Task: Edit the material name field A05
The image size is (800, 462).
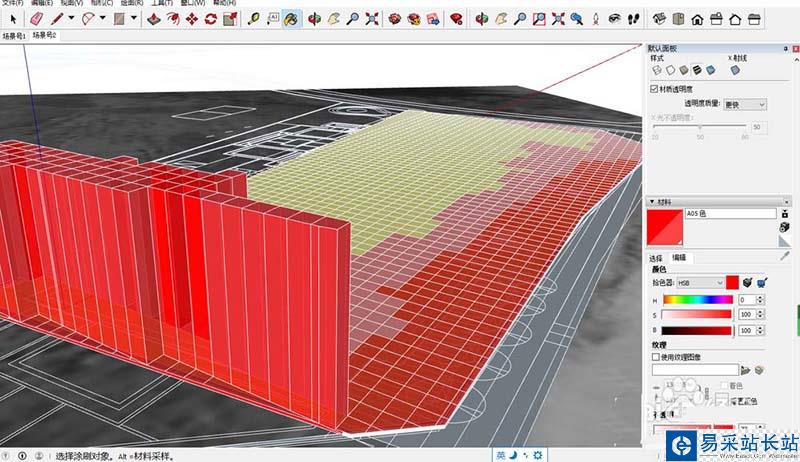Action: (730, 213)
